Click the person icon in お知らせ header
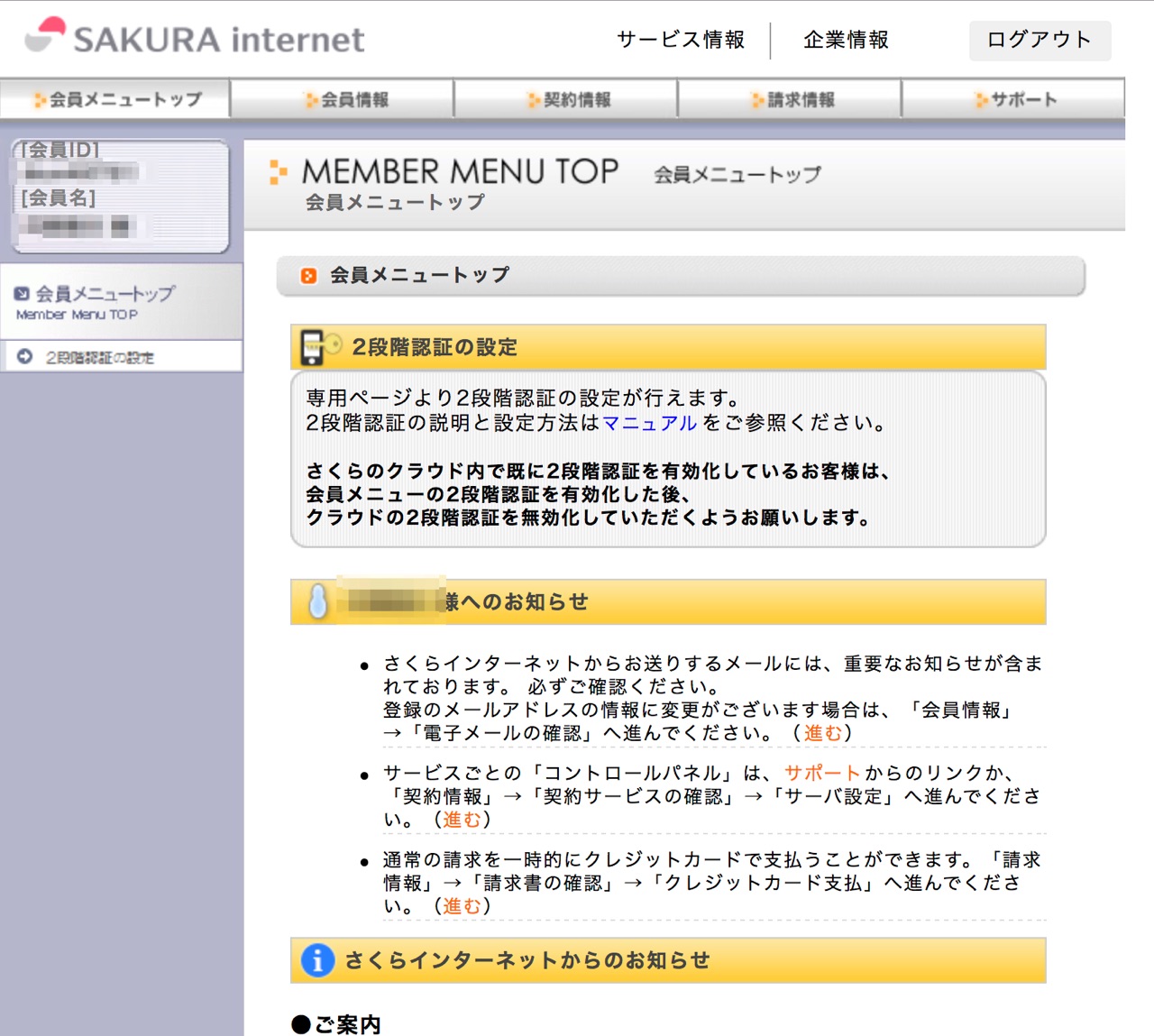The height and width of the screenshot is (1036, 1154). (317, 601)
